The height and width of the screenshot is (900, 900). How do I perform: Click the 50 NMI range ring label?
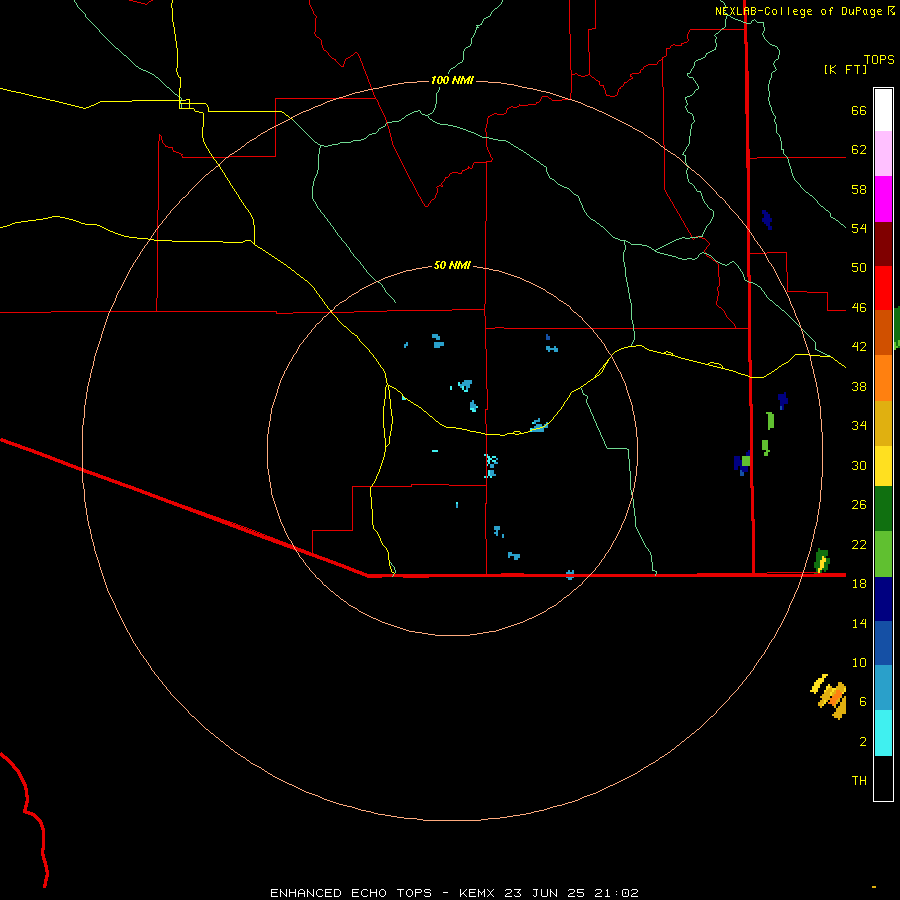(452, 265)
